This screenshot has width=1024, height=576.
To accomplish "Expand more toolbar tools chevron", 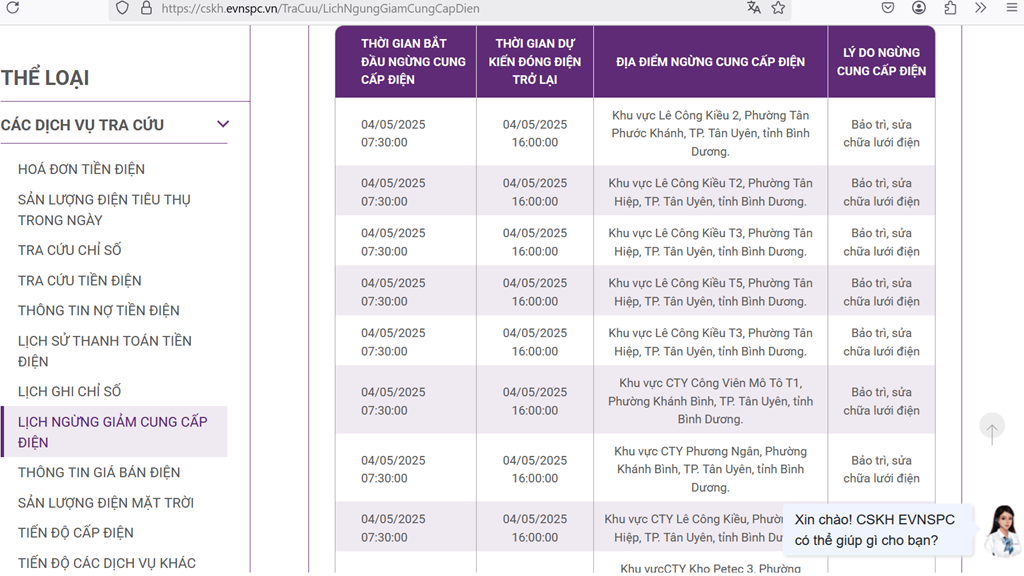I will [980, 8].
